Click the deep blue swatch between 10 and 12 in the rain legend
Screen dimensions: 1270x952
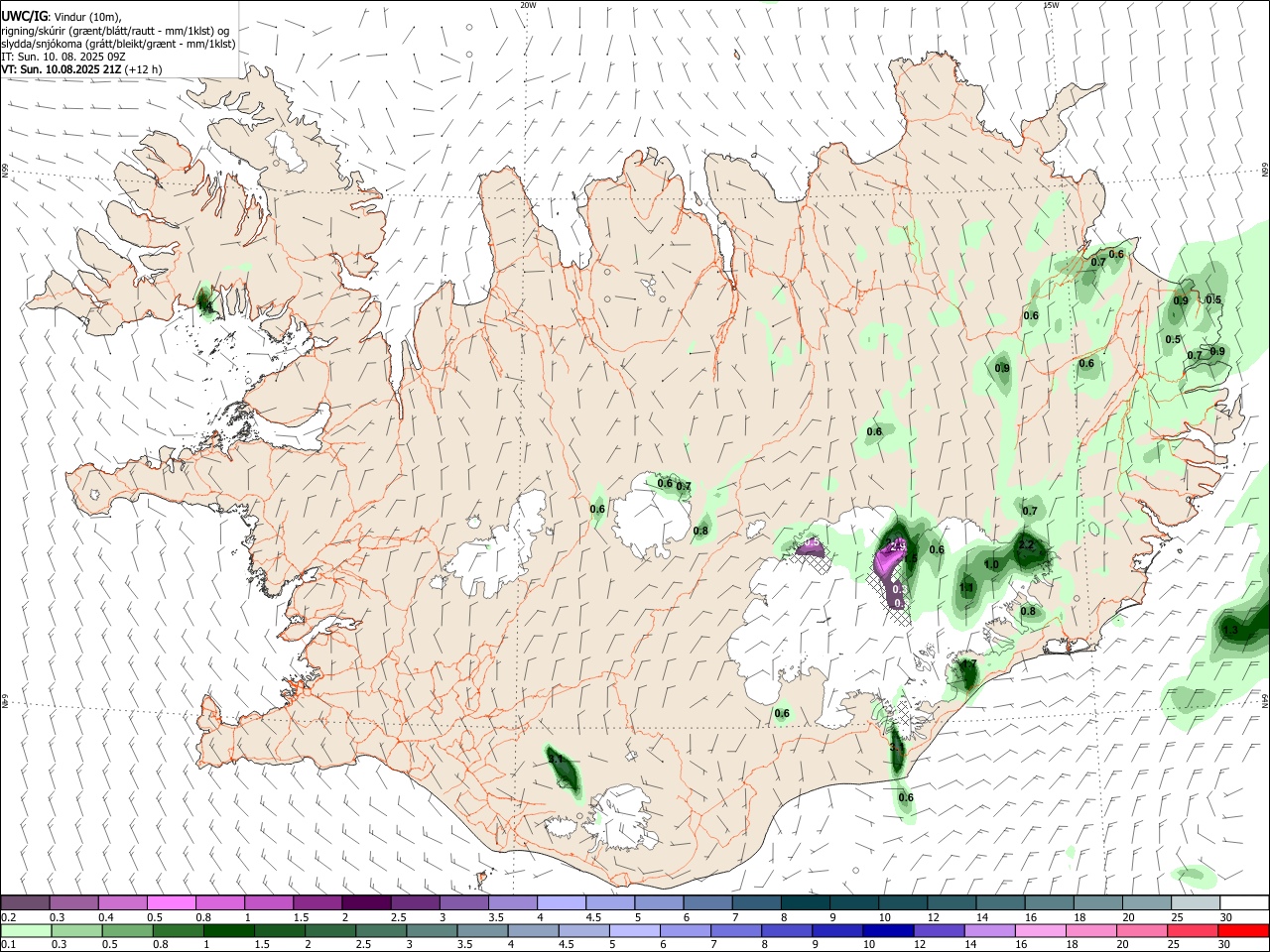pos(888,930)
